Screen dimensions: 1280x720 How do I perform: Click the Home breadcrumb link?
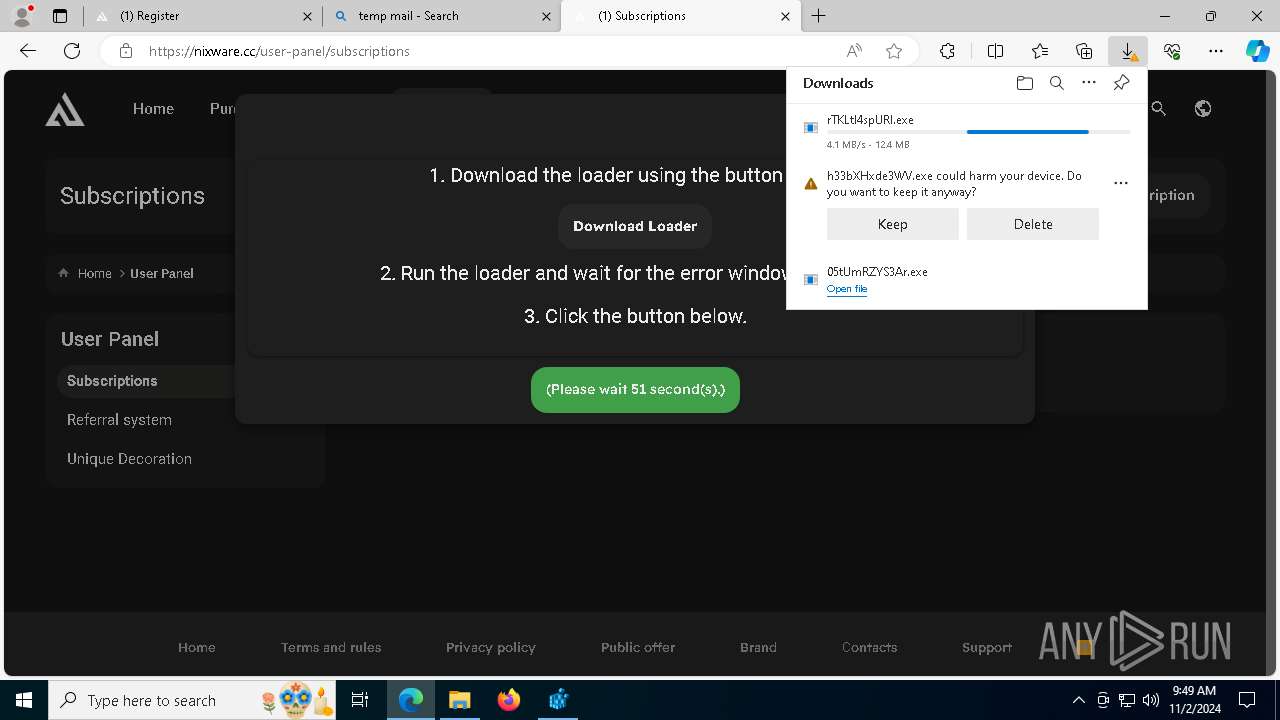pyautogui.click(x=95, y=273)
